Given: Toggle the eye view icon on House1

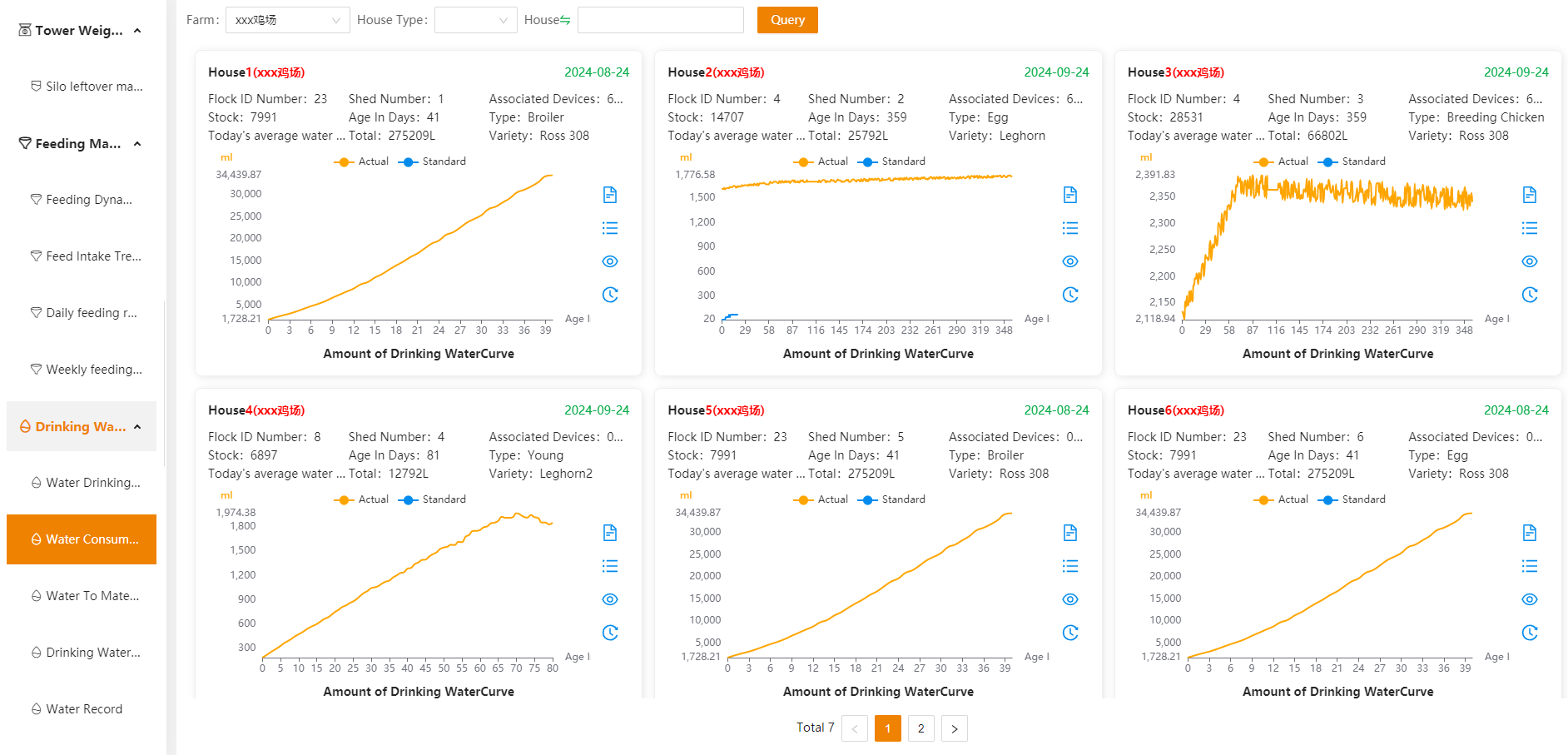Looking at the screenshot, I should tap(610, 261).
